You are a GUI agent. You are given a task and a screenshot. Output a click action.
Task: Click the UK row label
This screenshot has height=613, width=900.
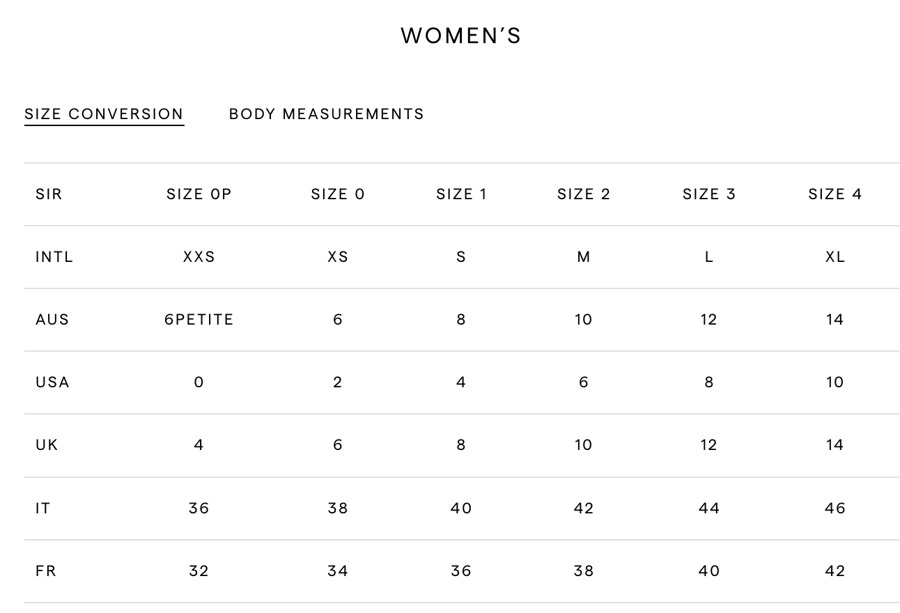click(47, 445)
